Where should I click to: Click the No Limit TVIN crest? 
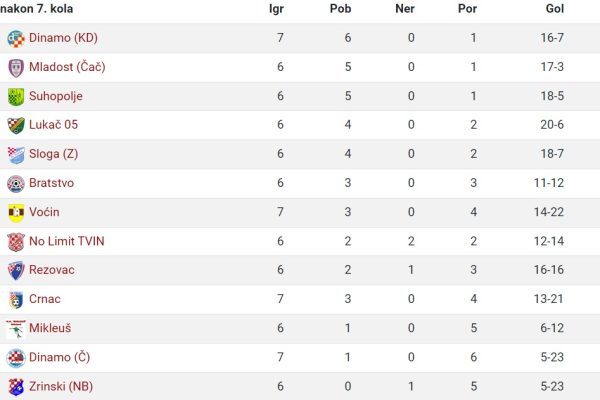(16, 242)
